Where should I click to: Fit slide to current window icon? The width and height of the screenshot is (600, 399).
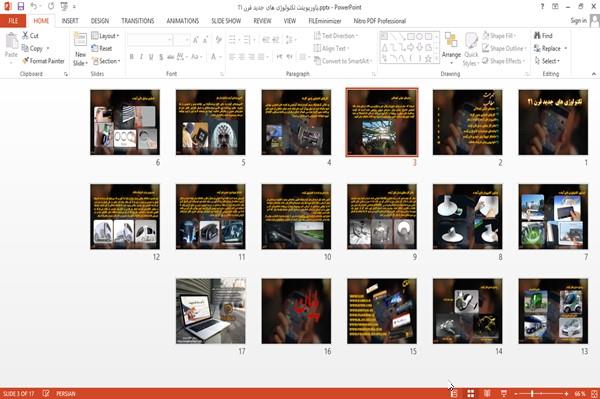(594, 393)
